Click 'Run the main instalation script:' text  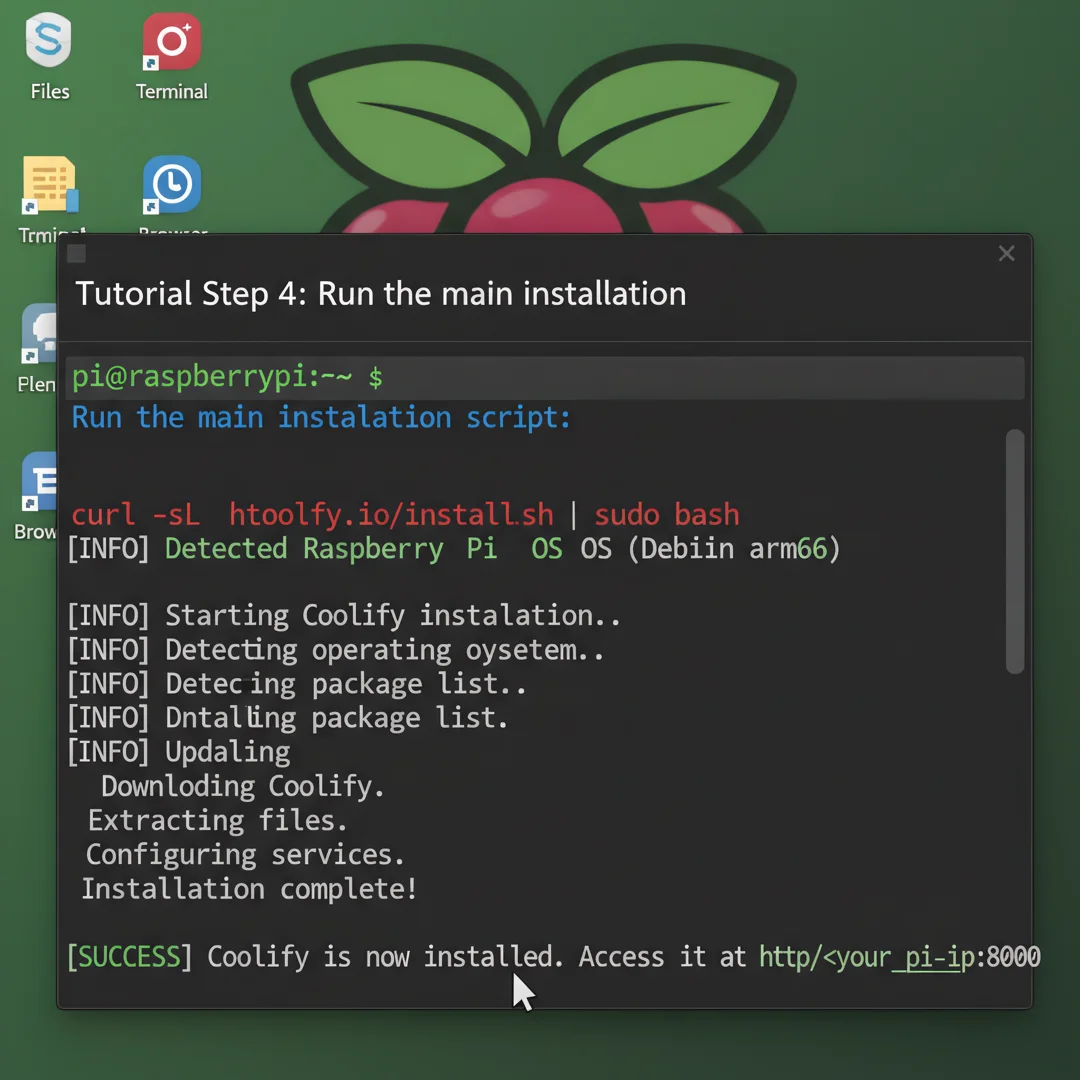(x=321, y=417)
